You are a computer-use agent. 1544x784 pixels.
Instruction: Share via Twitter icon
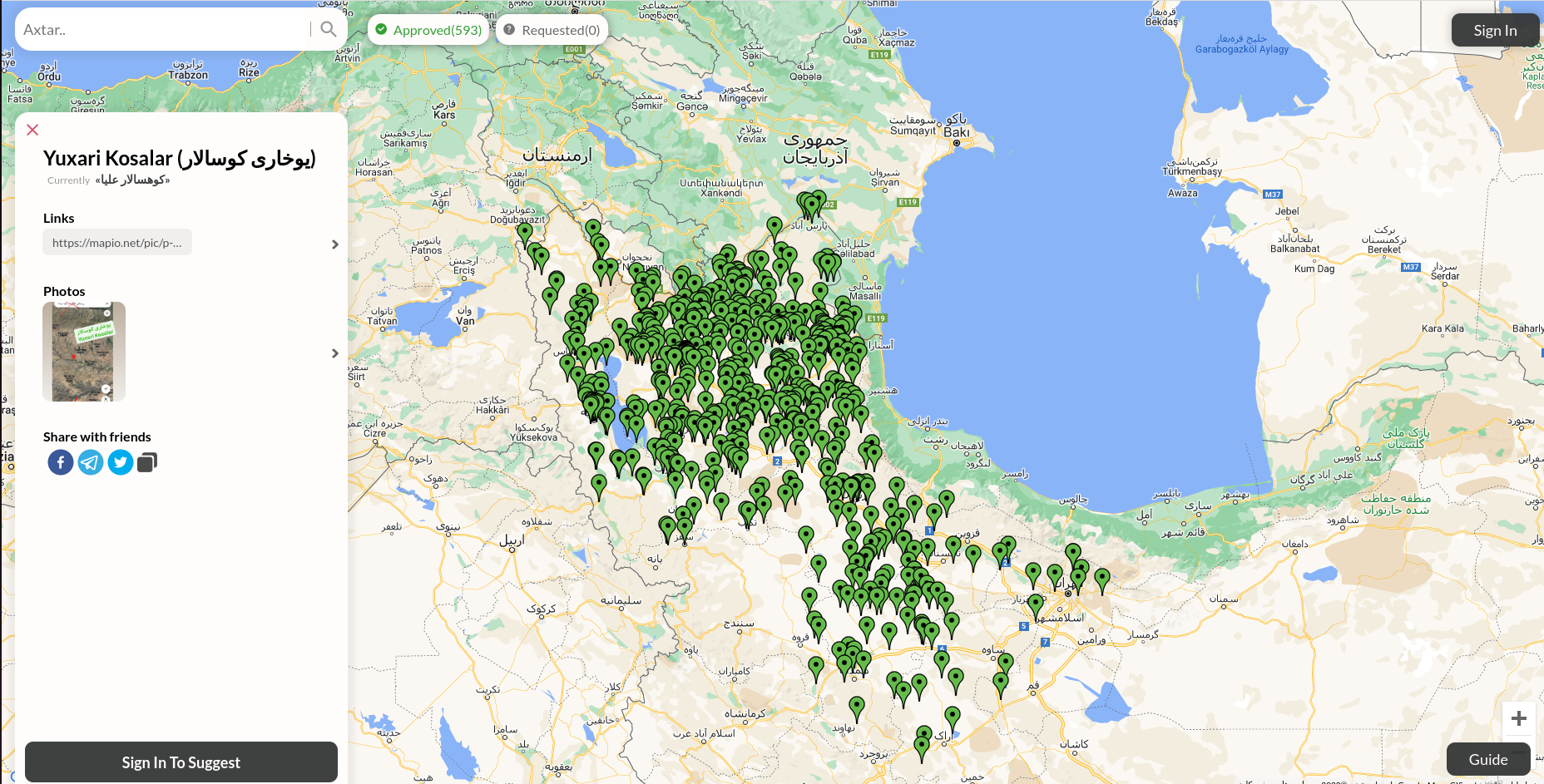(121, 462)
